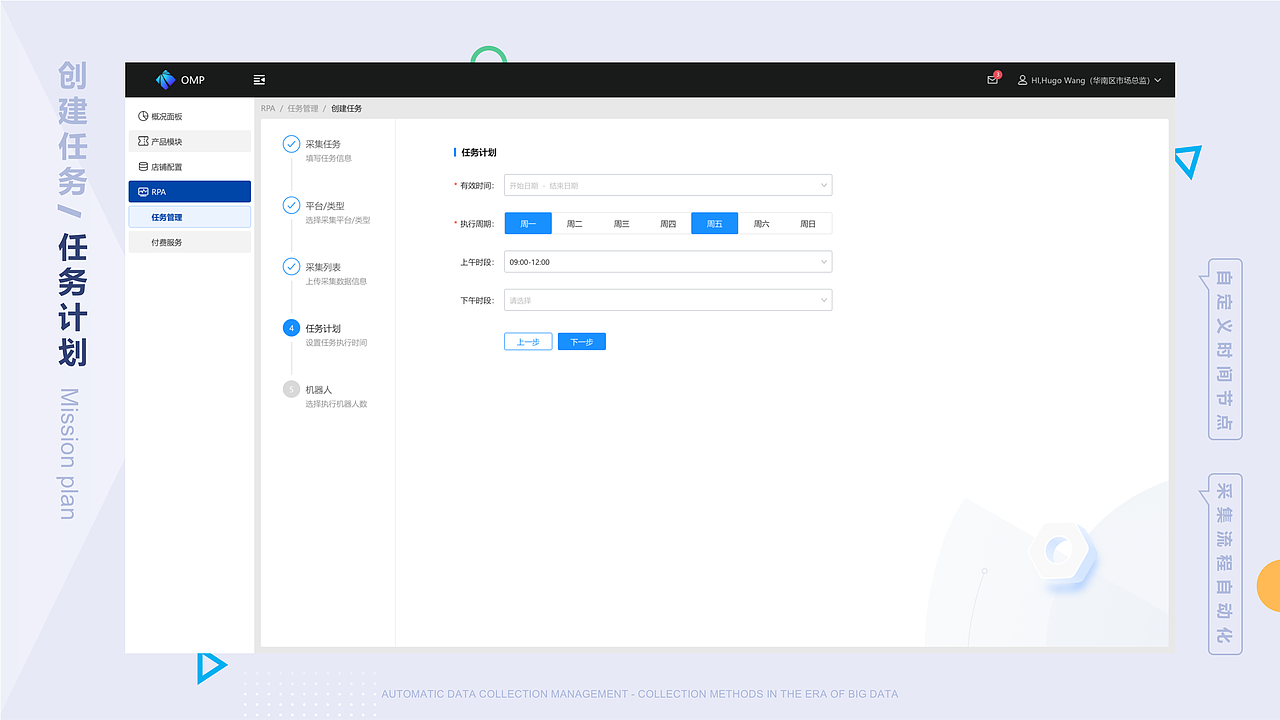This screenshot has width=1280, height=720.
Task: Open the mail notifications icon
Action: point(992,80)
